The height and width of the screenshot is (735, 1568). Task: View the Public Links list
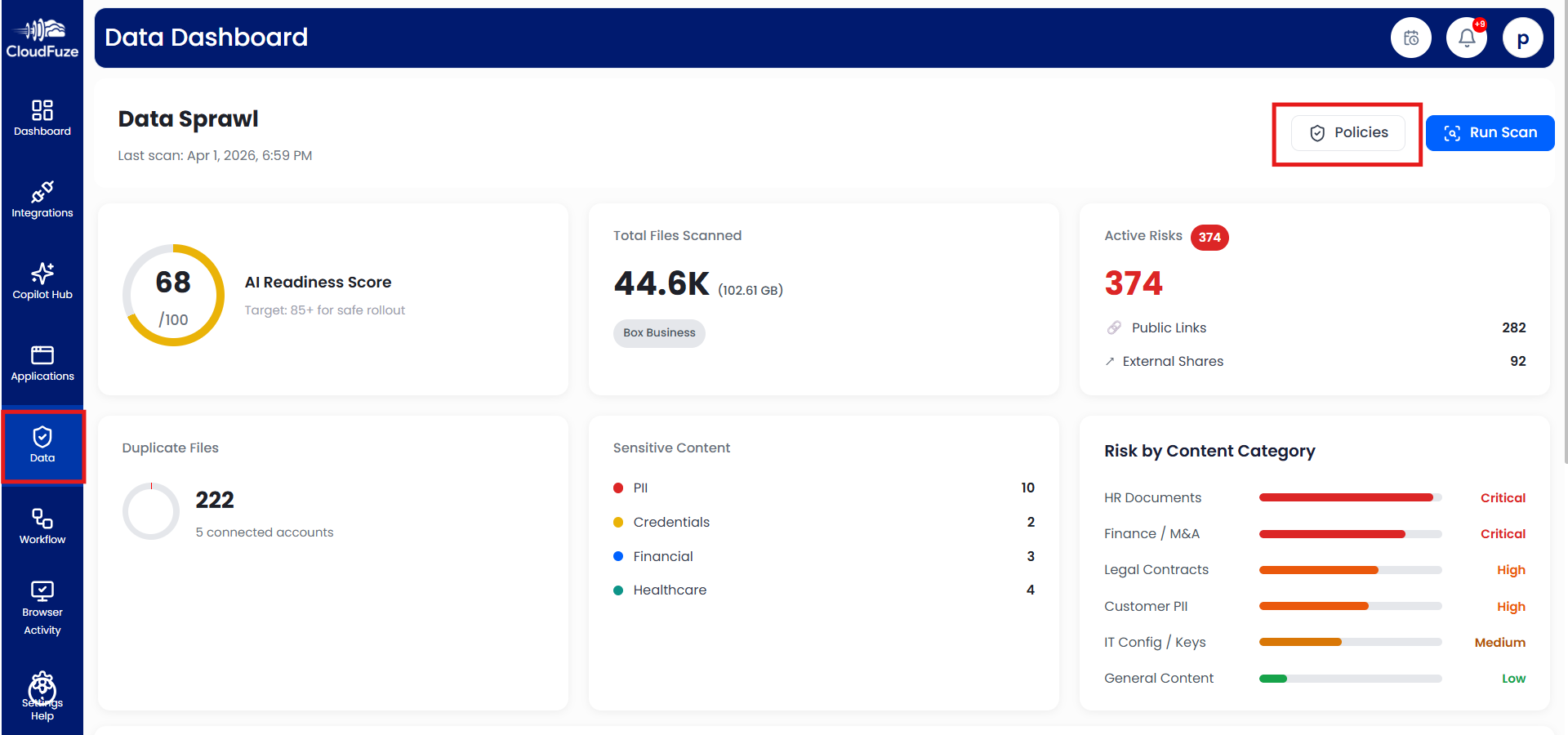coord(1169,327)
